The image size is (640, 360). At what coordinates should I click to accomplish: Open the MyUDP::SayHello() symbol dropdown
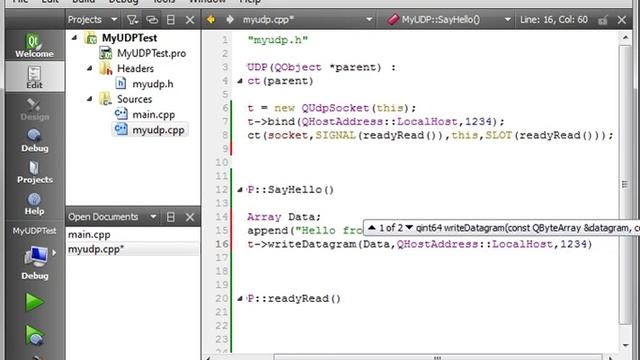click(449, 20)
